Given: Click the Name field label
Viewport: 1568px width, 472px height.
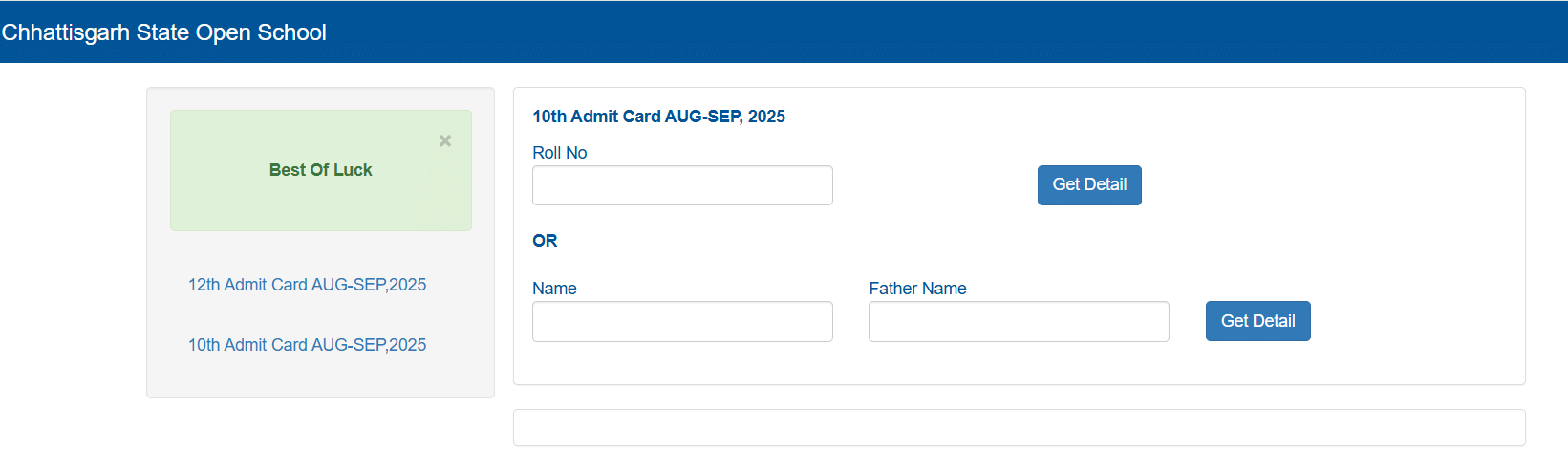Looking at the screenshot, I should (x=554, y=289).
